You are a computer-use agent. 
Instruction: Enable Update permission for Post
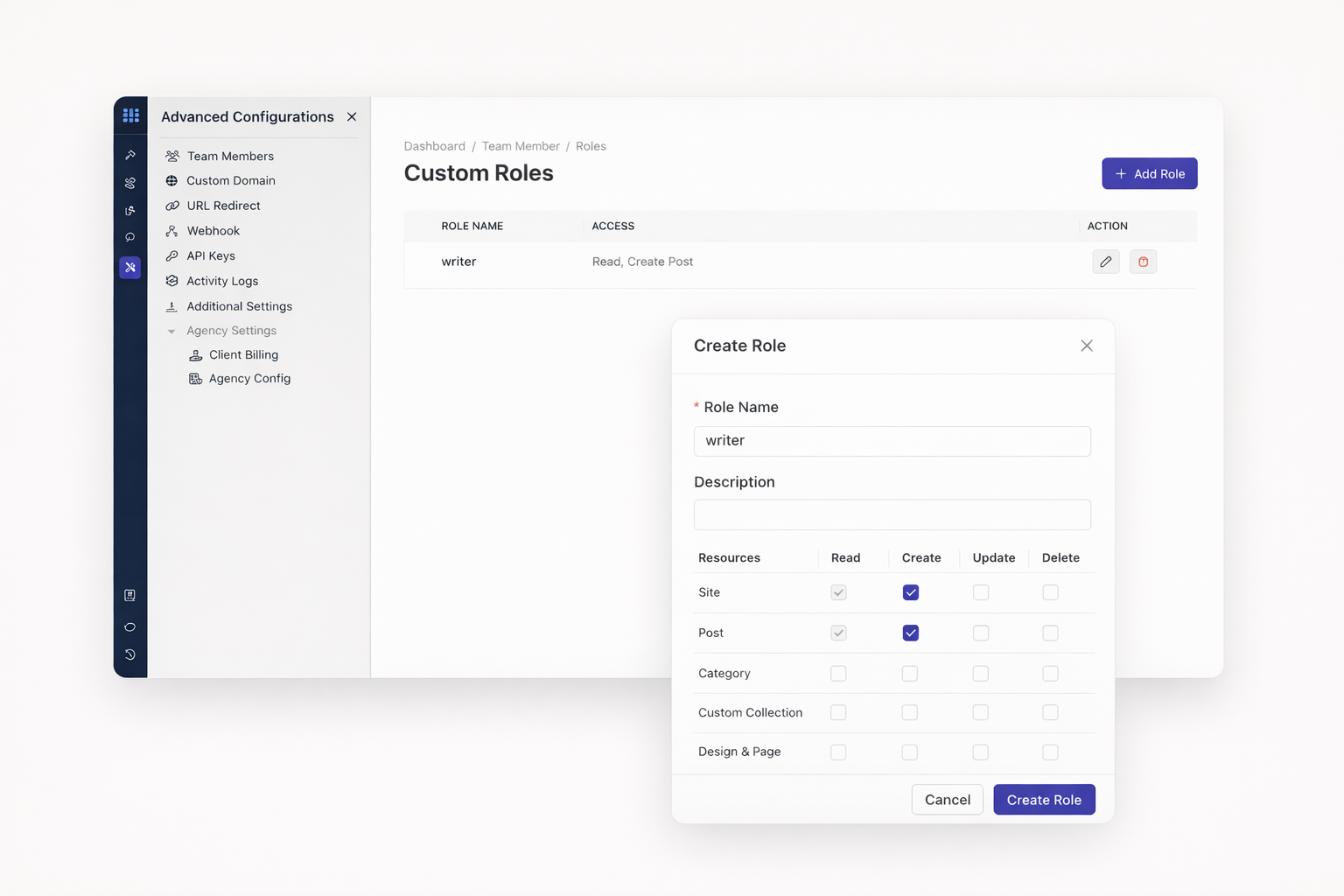pyautogui.click(x=980, y=633)
